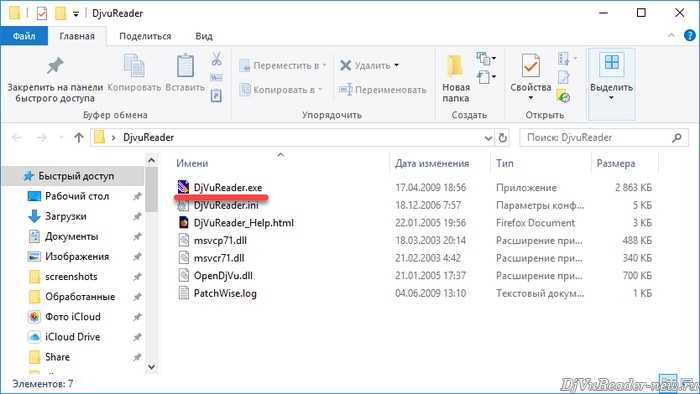Viewport: 700px width, 394px height.
Task: Open the address bar history dropdown
Action: tap(488, 138)
